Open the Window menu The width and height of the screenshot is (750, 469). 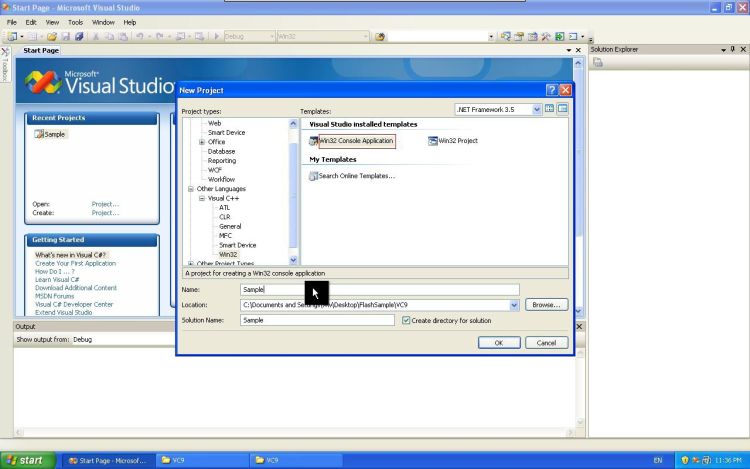click(x=103, y=22)
